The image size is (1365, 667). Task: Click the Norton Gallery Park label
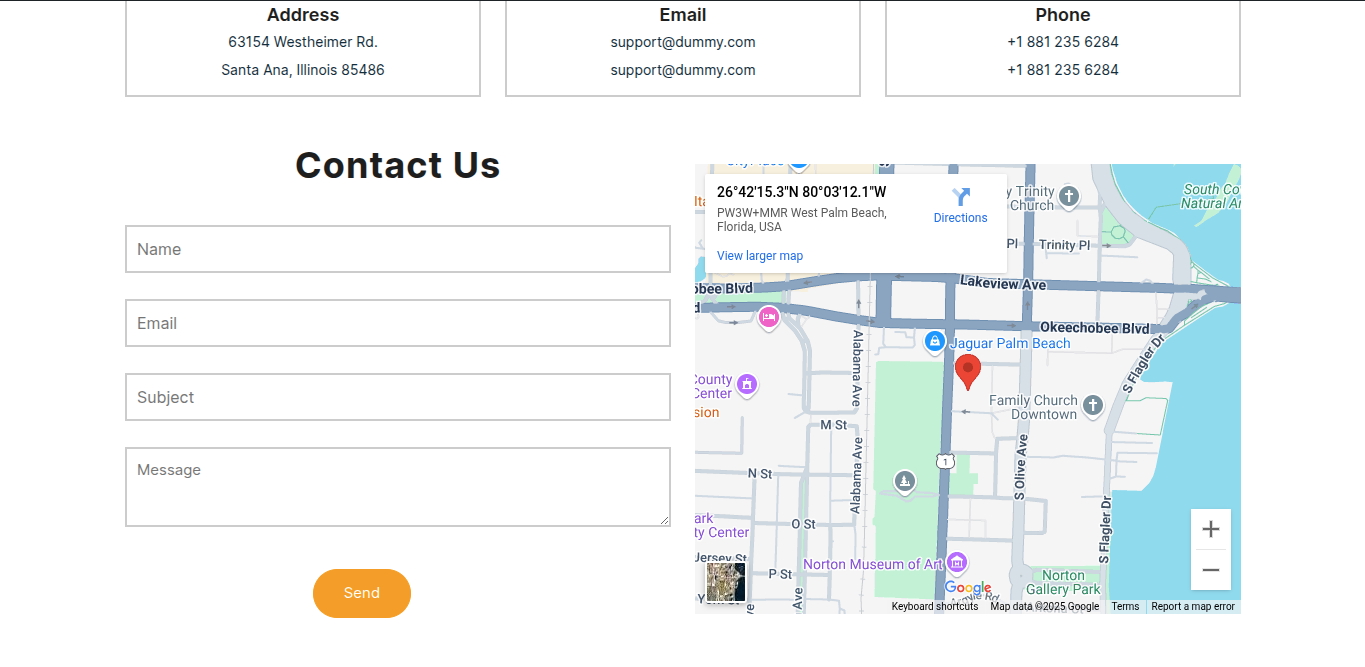(x=1063, y=582)
